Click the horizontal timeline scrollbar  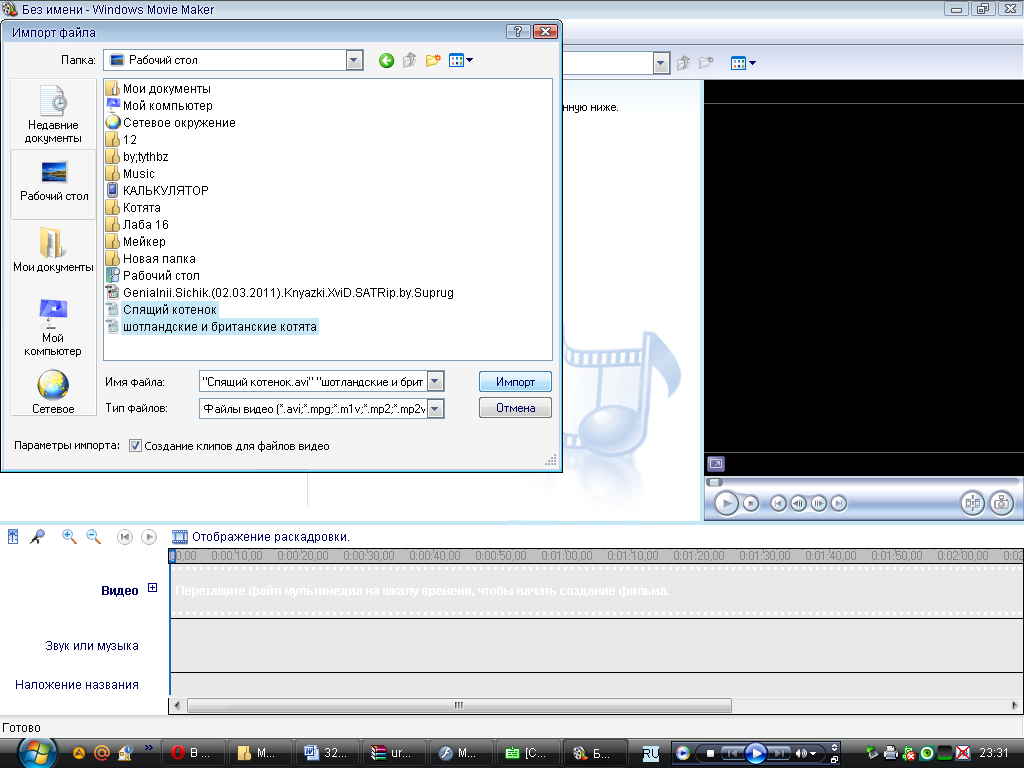(459, 705)
